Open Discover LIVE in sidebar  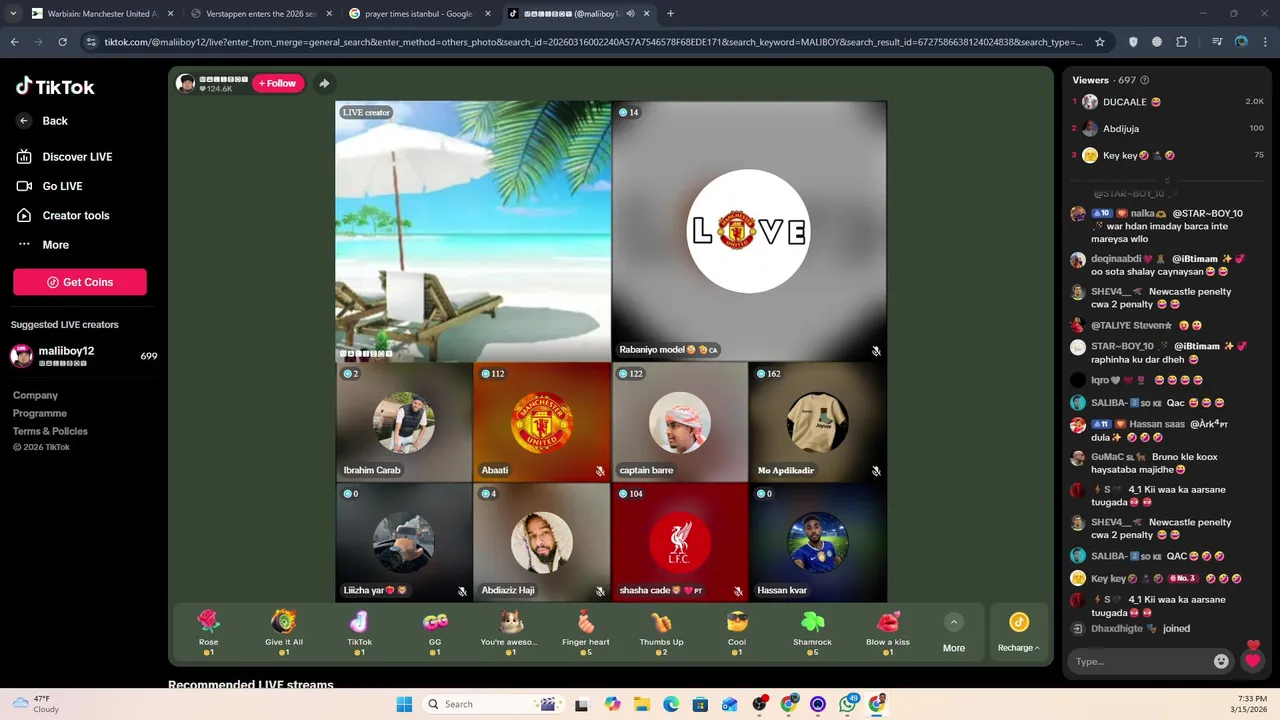pos(65,157)
